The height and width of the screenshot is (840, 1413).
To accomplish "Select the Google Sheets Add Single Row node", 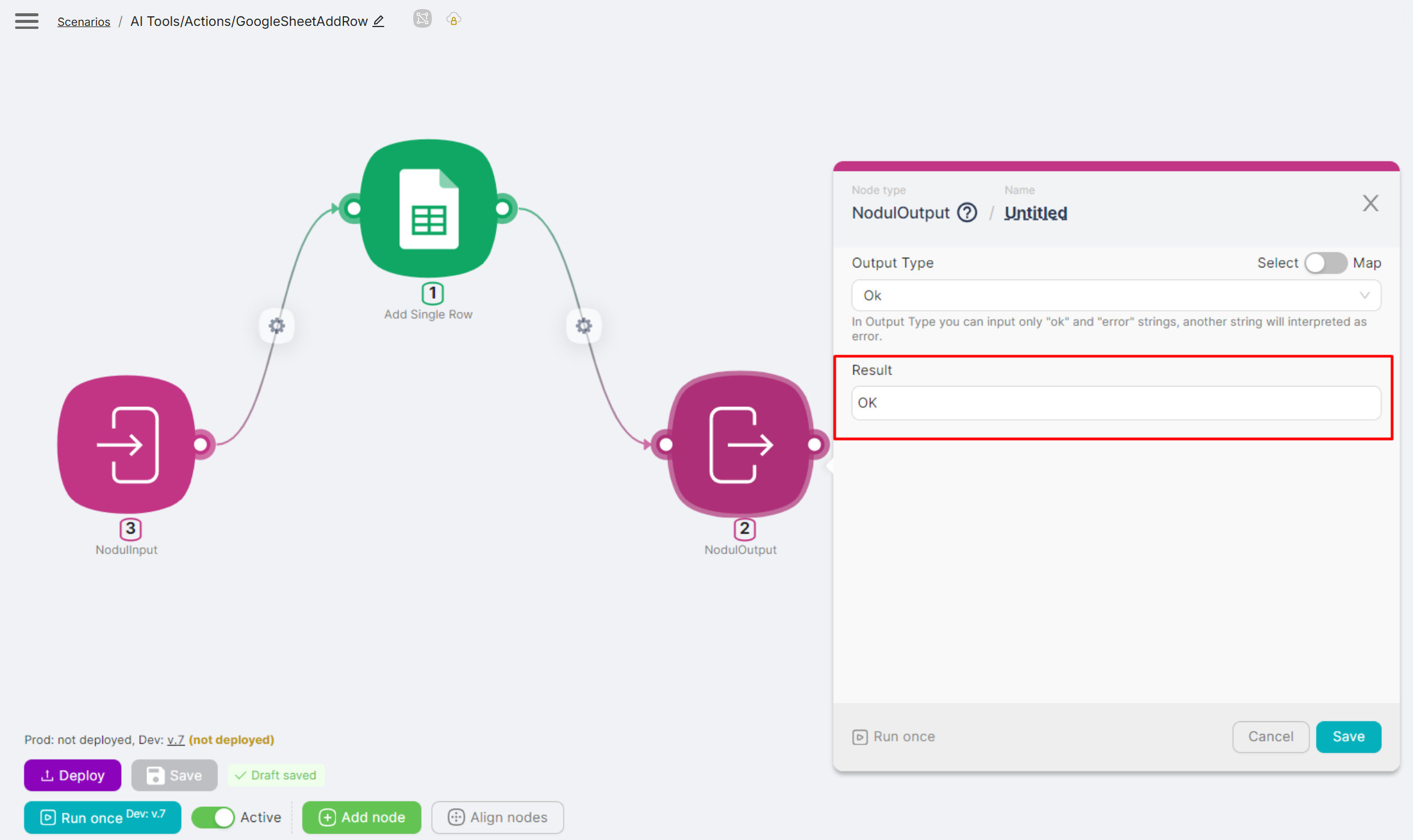I will pyautogui.click(x=428, y=209).
